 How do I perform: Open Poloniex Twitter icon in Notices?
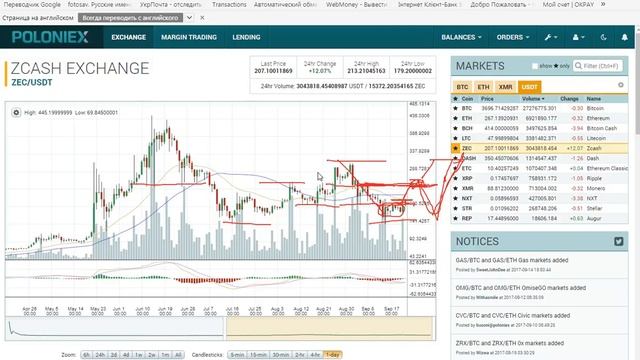tap(618, 241)
